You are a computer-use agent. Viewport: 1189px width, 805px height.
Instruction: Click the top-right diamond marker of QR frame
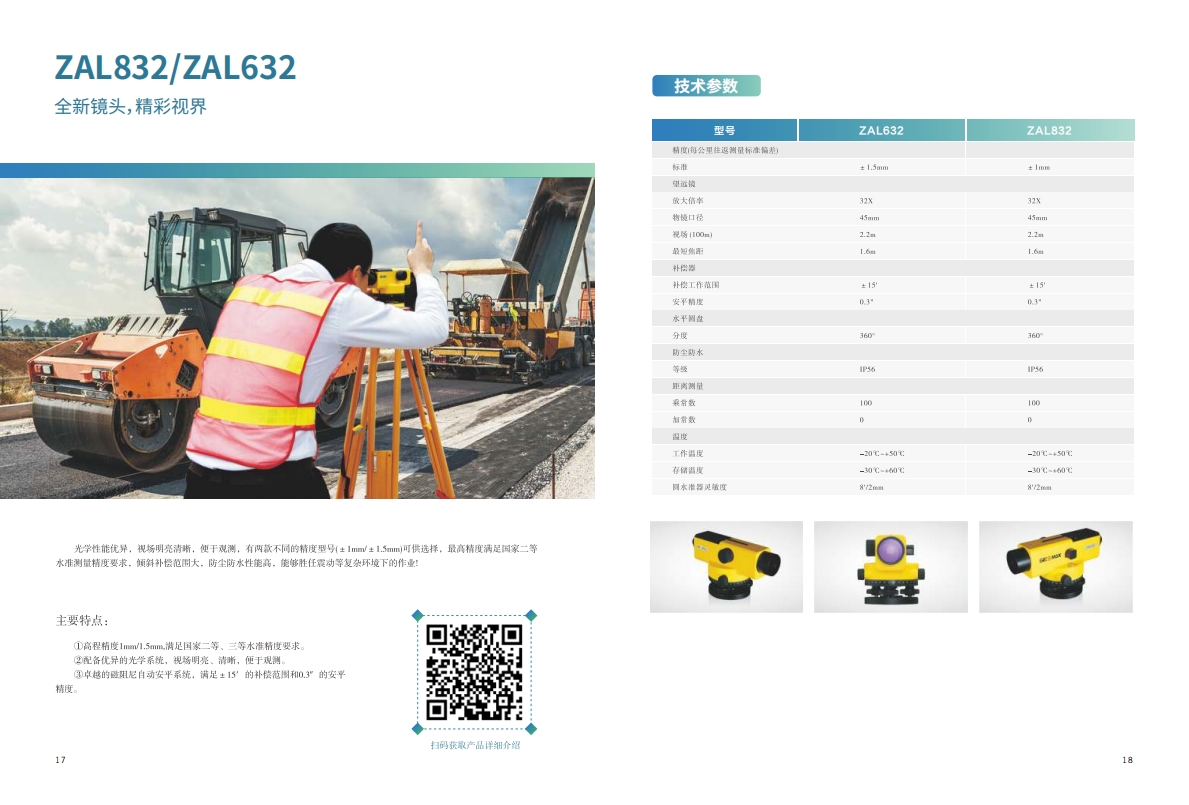pyautogui.click(x=531, y=615)
